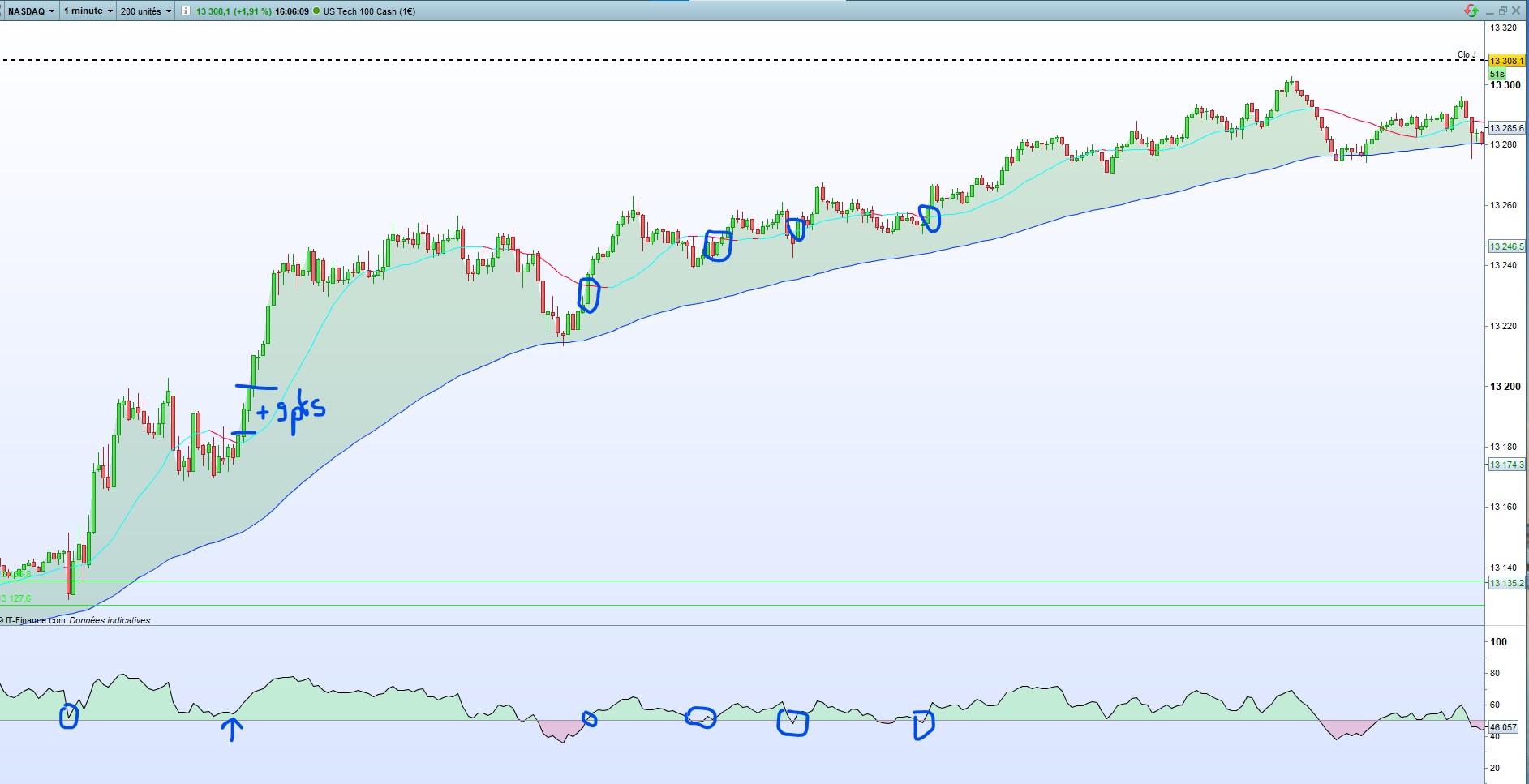Click the 13 160 price scale label
Image resolution: width=1529 pixels, height=784 pixels.
[x=1503, y=507]
